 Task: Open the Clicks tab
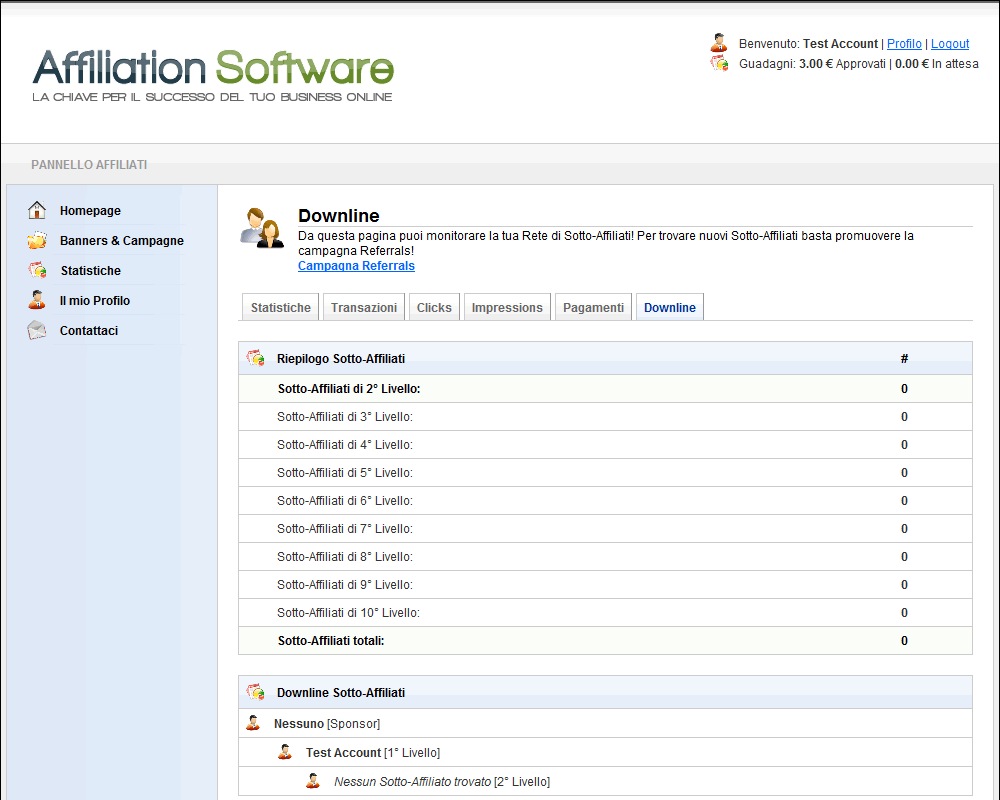(434, 308)
